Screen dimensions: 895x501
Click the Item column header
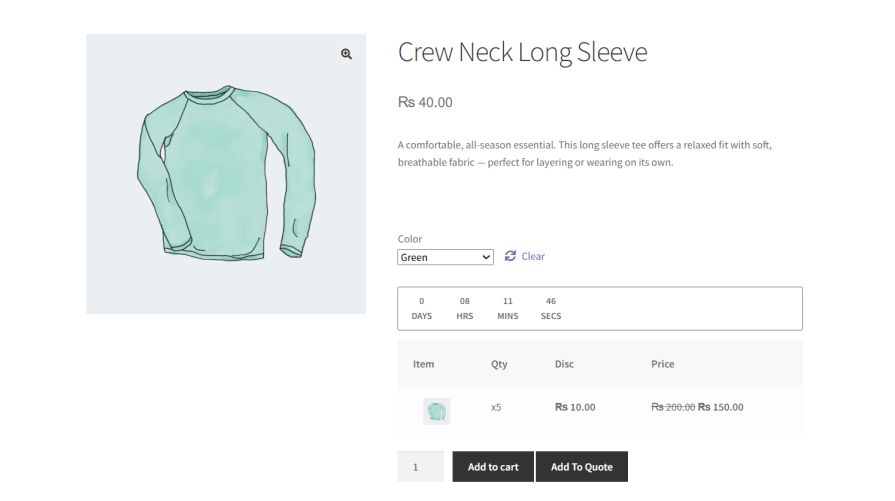[424, 364]
